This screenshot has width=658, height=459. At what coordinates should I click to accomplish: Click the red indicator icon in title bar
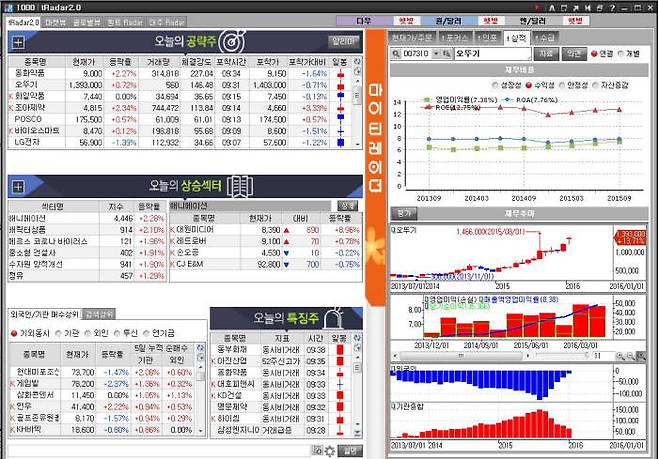[x=538, y=8]
